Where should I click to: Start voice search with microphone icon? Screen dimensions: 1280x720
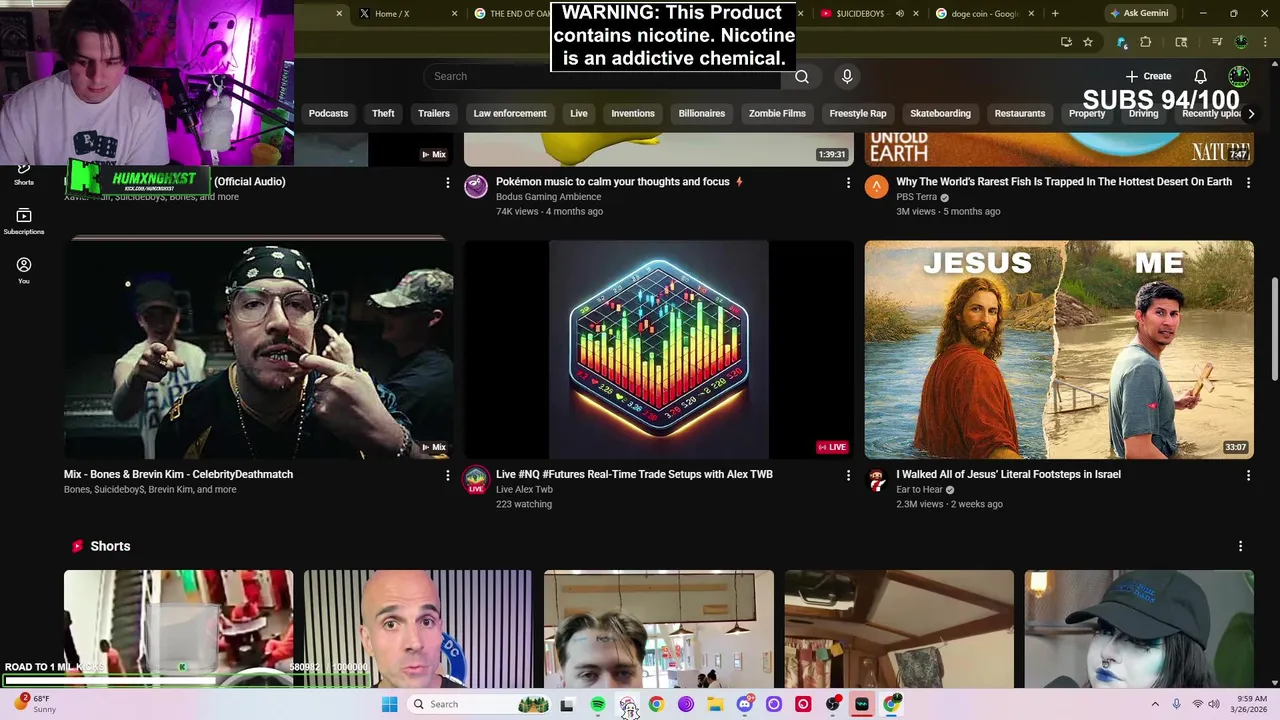847,76
